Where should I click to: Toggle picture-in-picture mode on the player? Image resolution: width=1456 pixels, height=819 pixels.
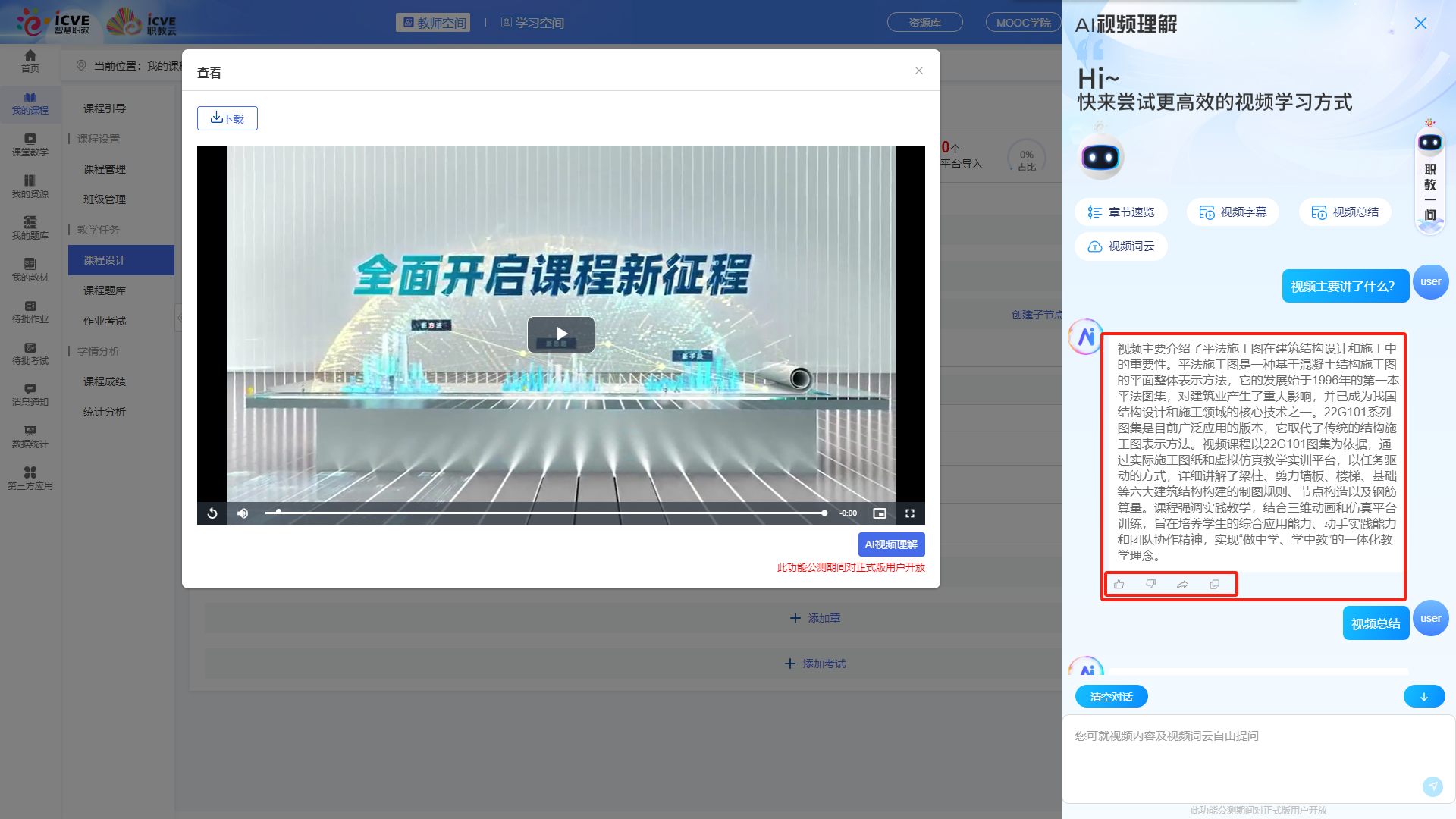[x=880, y=513]
